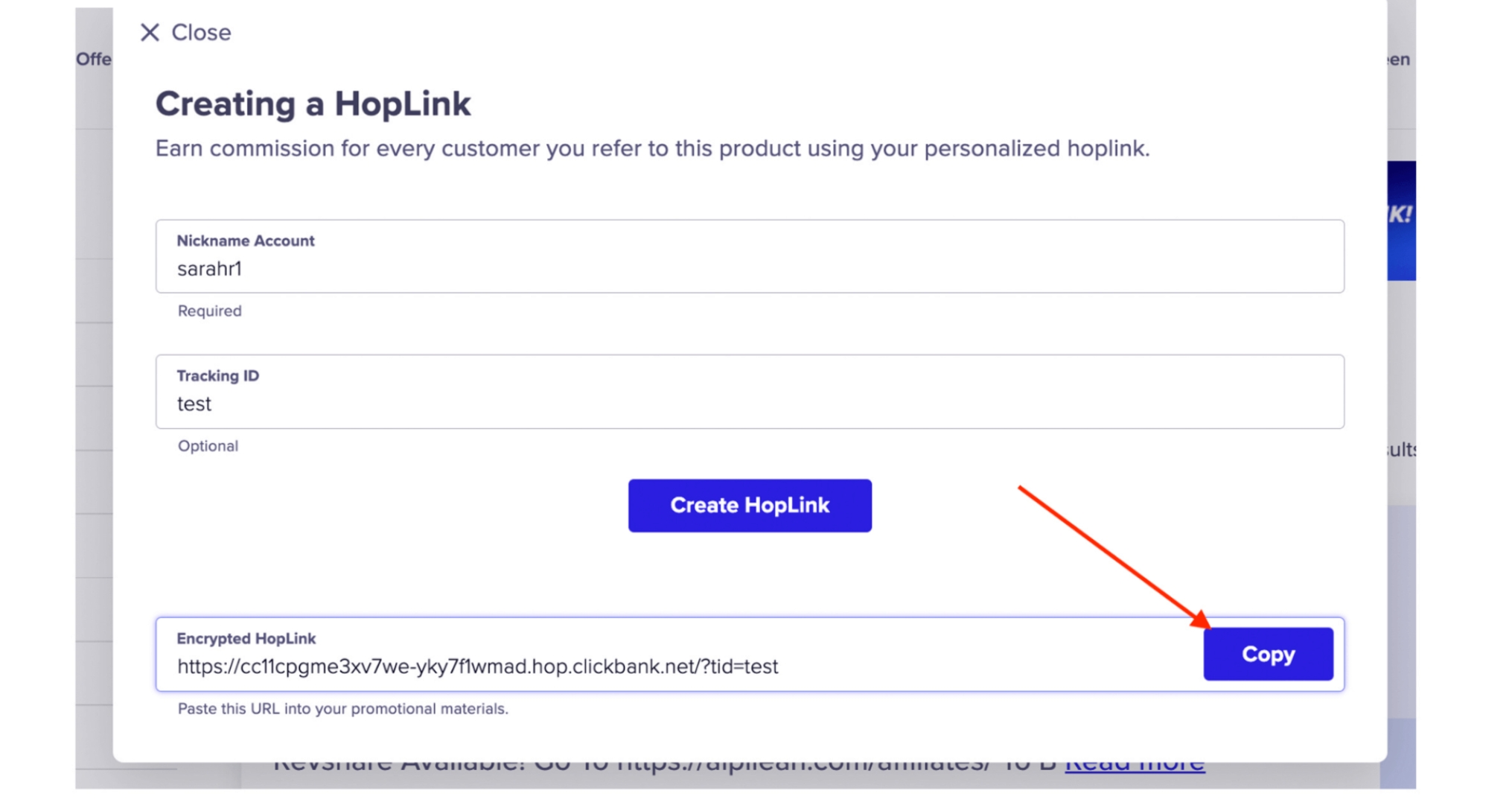Click the "sarahr1" nickname value
Image resolution: width=1512 pixels, height=805 pixels.
click(x=209, y=270)
